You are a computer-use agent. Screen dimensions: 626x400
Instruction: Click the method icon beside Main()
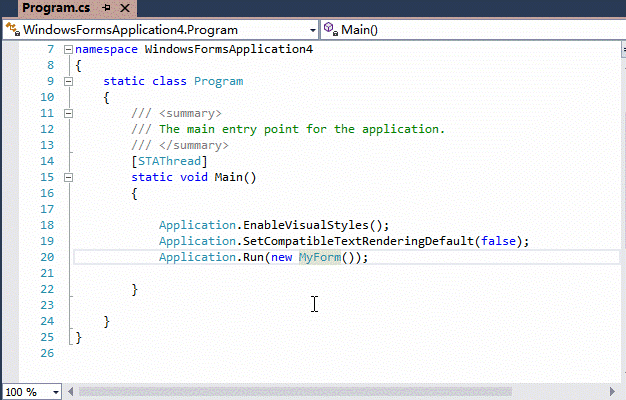pos(331,29)
